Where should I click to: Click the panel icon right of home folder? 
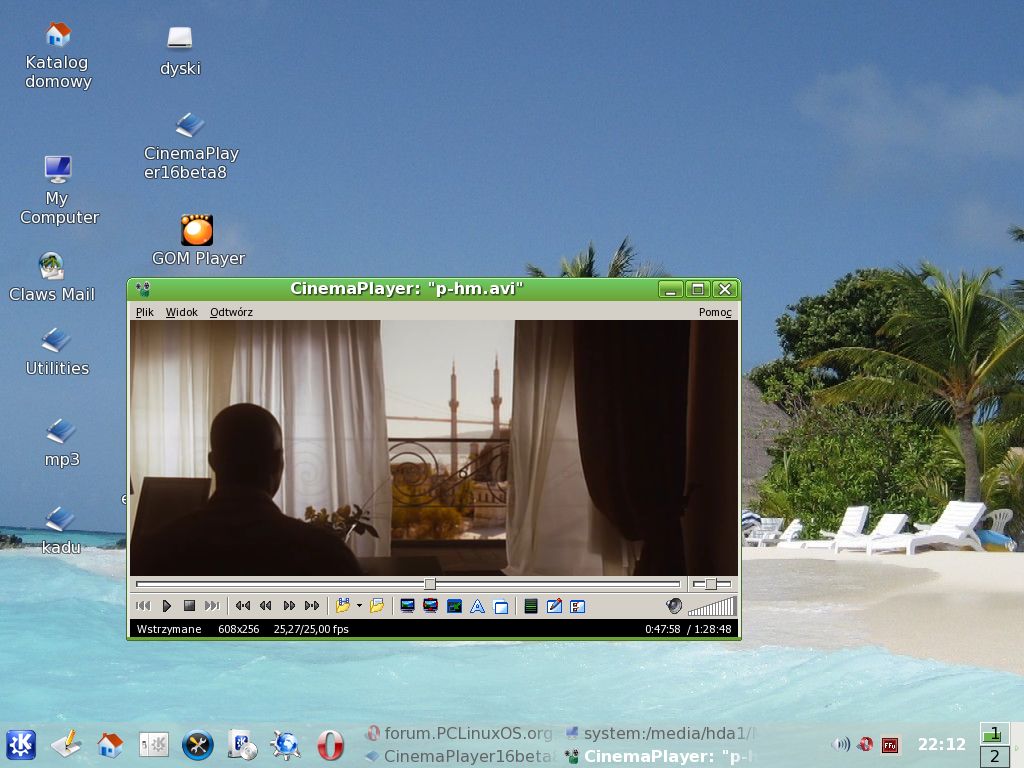coord(154,744)
